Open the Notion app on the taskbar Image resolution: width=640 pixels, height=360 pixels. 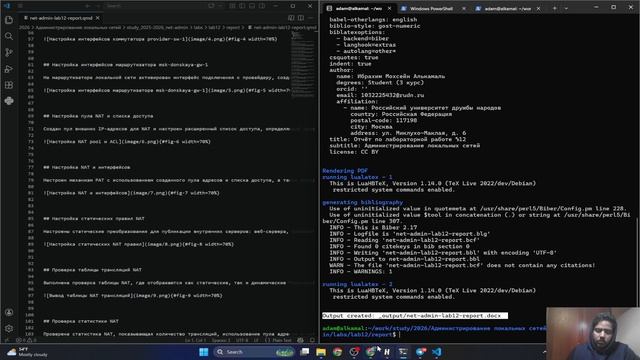click(x=387, y=352)
